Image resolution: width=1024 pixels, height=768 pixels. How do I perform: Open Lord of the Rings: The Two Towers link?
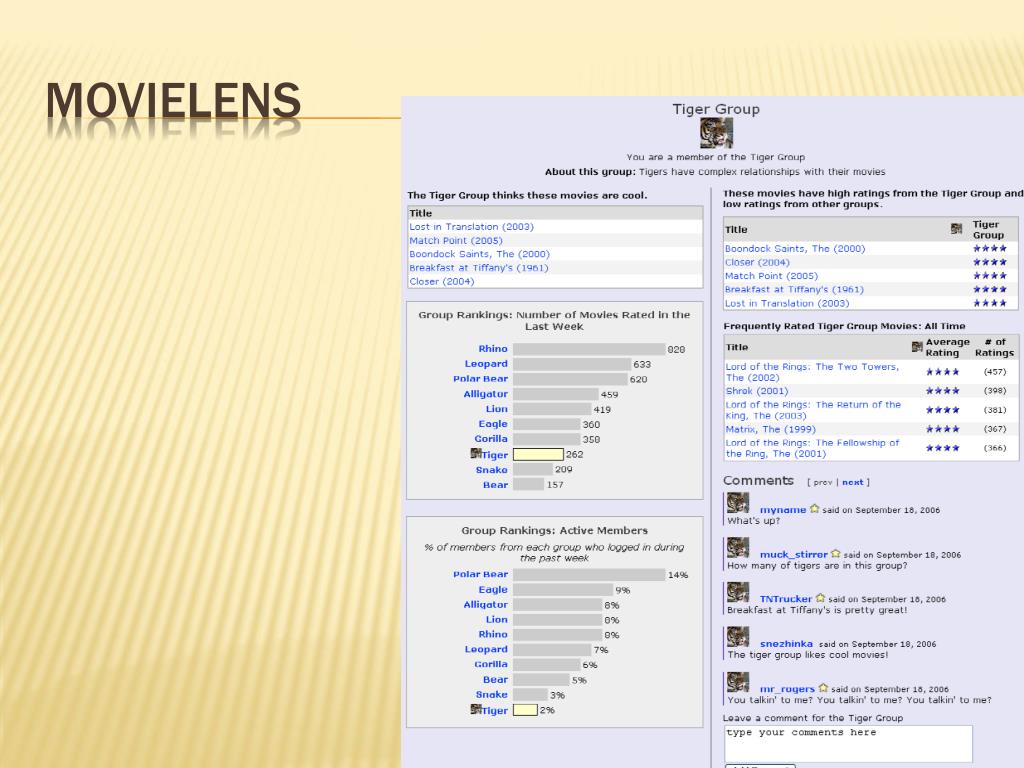(x=812, y=372)
